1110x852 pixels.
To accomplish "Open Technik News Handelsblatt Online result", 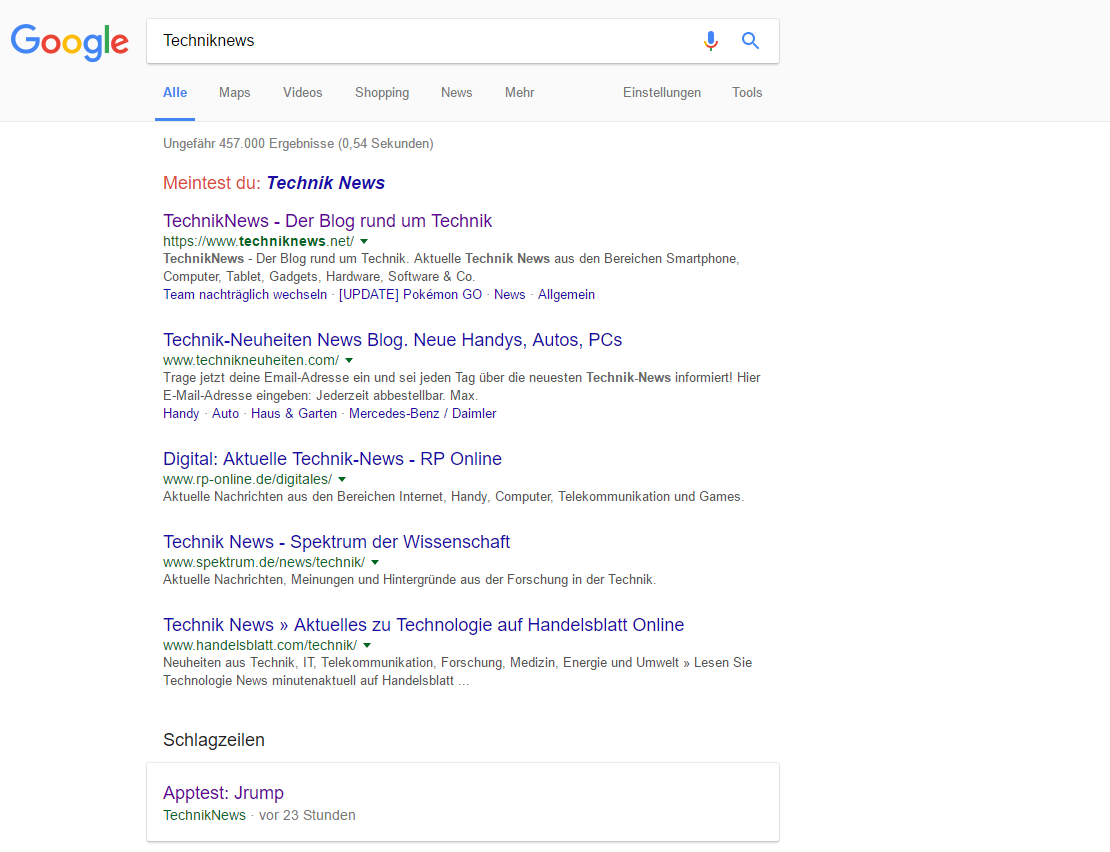I will tap(423, 625).
